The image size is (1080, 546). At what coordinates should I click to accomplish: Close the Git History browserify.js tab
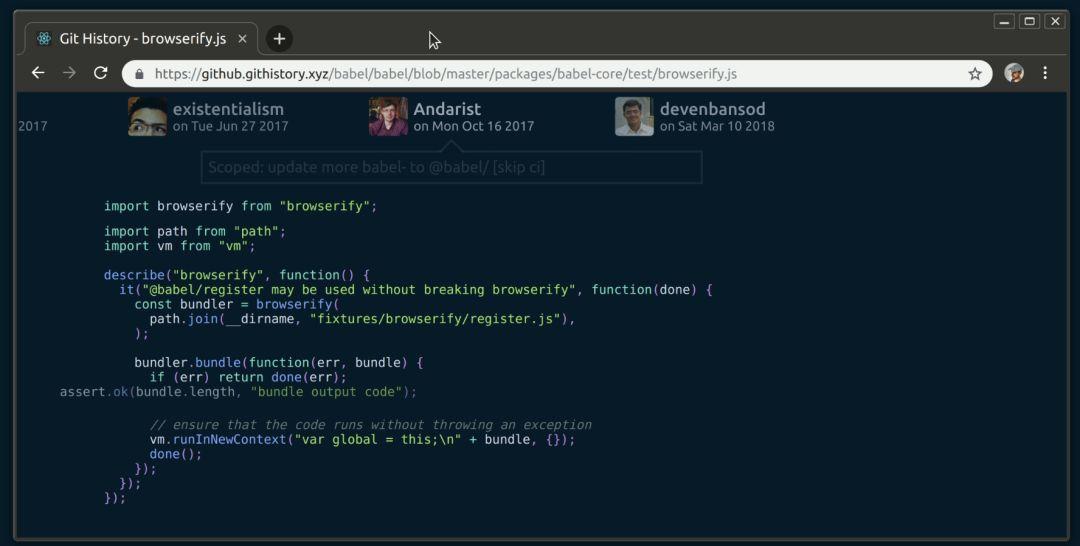click(x=242, y=39)
